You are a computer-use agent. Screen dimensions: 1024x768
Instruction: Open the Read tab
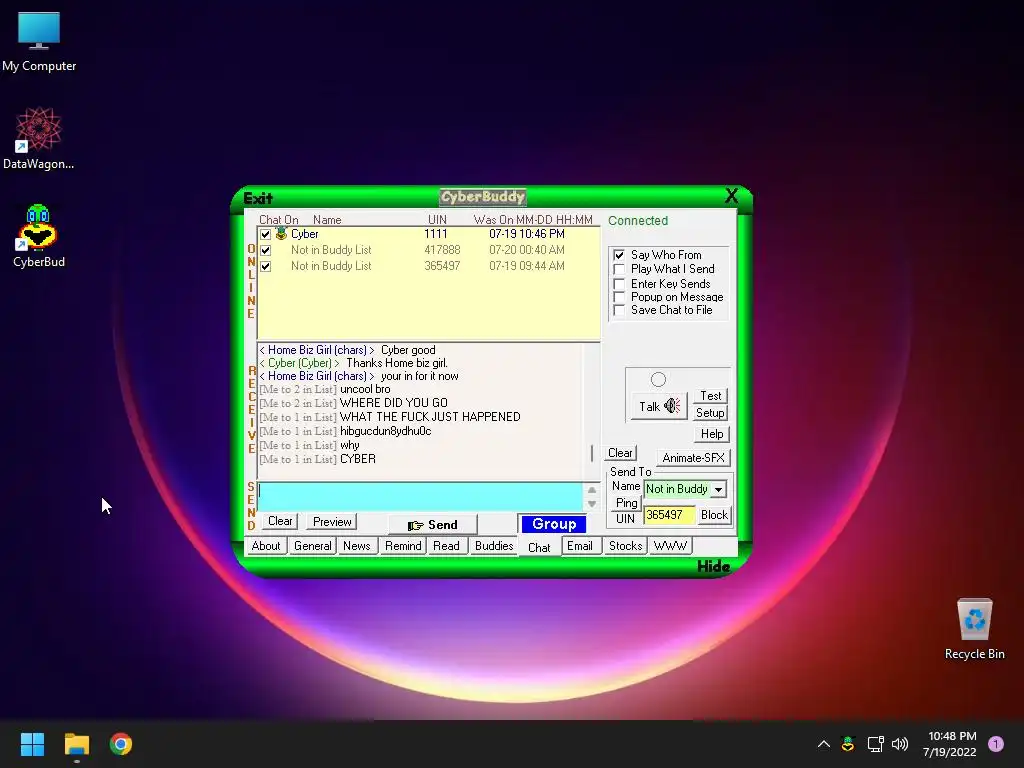[446, 546]
